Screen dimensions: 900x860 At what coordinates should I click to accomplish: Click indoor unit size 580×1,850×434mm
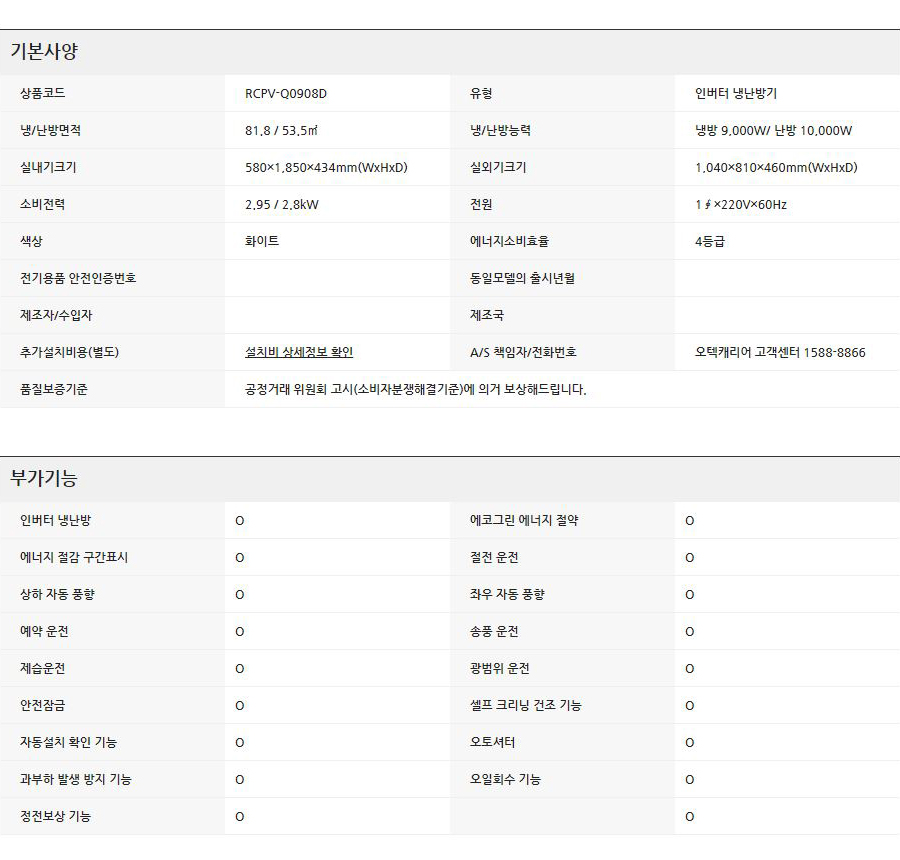[x=326, y=168]
